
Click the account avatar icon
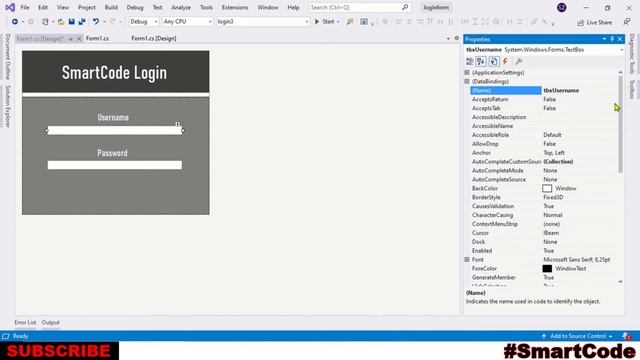(x=562, y=7)
